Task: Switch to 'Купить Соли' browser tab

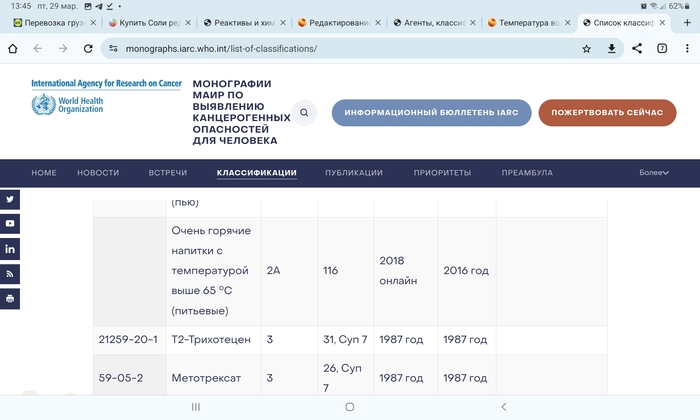Action: [x=145, y=21]
